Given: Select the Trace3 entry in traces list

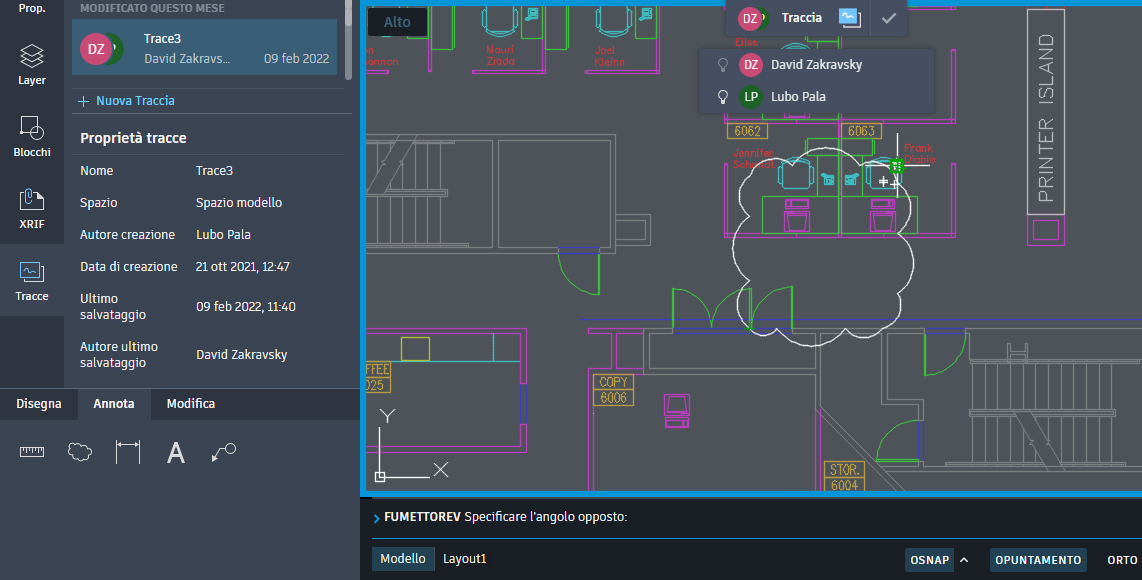Looking at the screenshot, I should [x=205, y=47].
